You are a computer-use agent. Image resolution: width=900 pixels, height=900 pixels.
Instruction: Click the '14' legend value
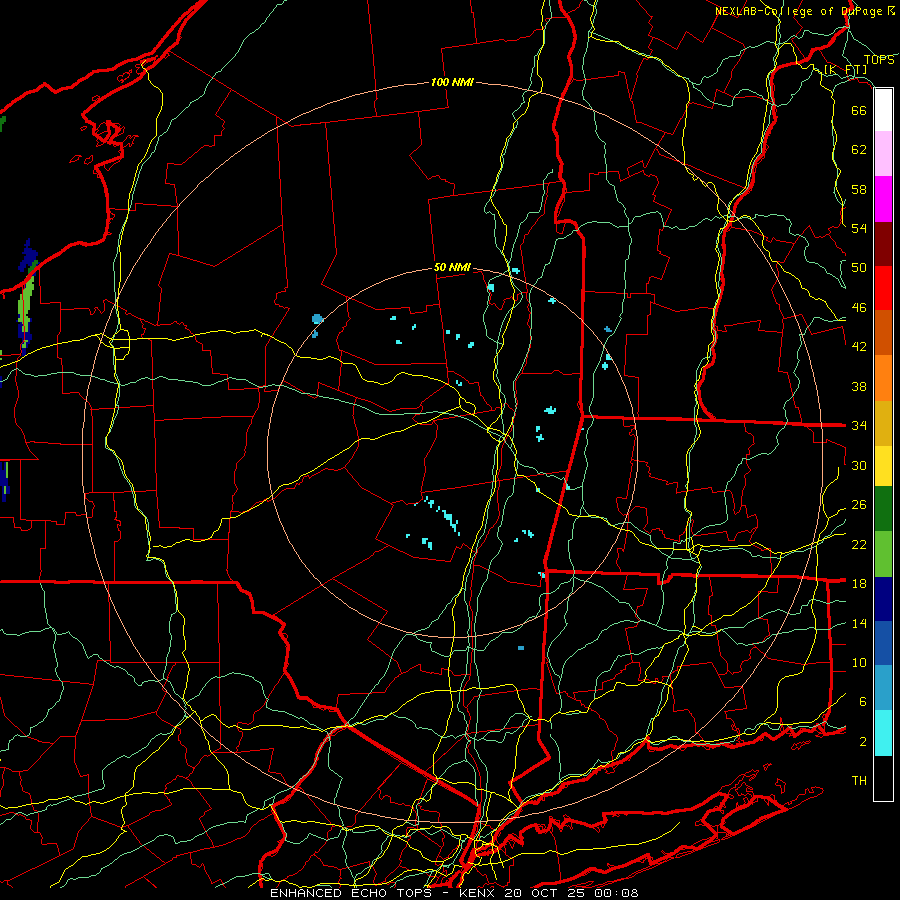[859, 623]
